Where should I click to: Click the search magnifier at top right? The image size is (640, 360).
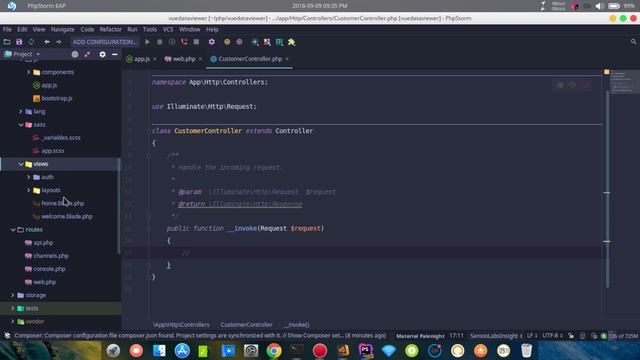(633, 42)
